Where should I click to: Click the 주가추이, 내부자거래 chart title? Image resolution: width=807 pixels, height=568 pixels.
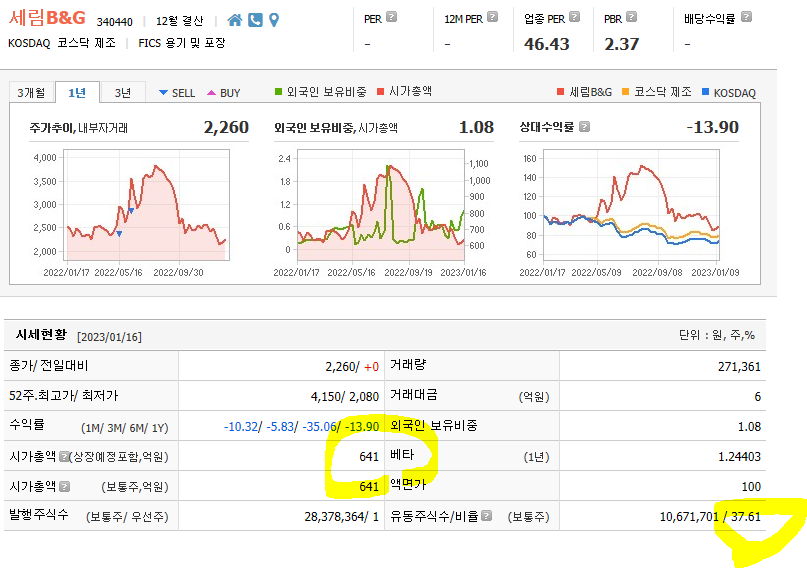(79, 128)
